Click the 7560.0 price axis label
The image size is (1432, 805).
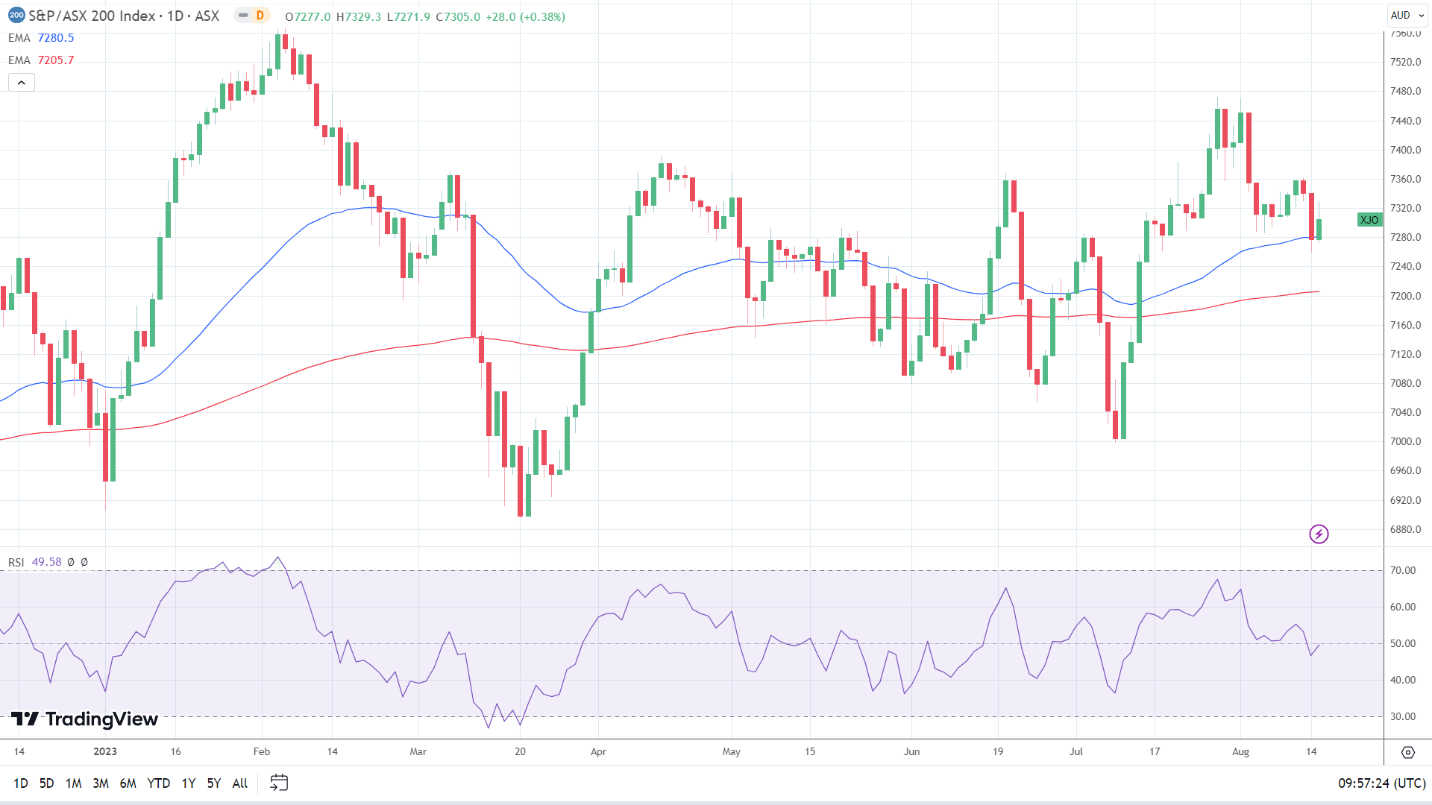(1406, 33)
